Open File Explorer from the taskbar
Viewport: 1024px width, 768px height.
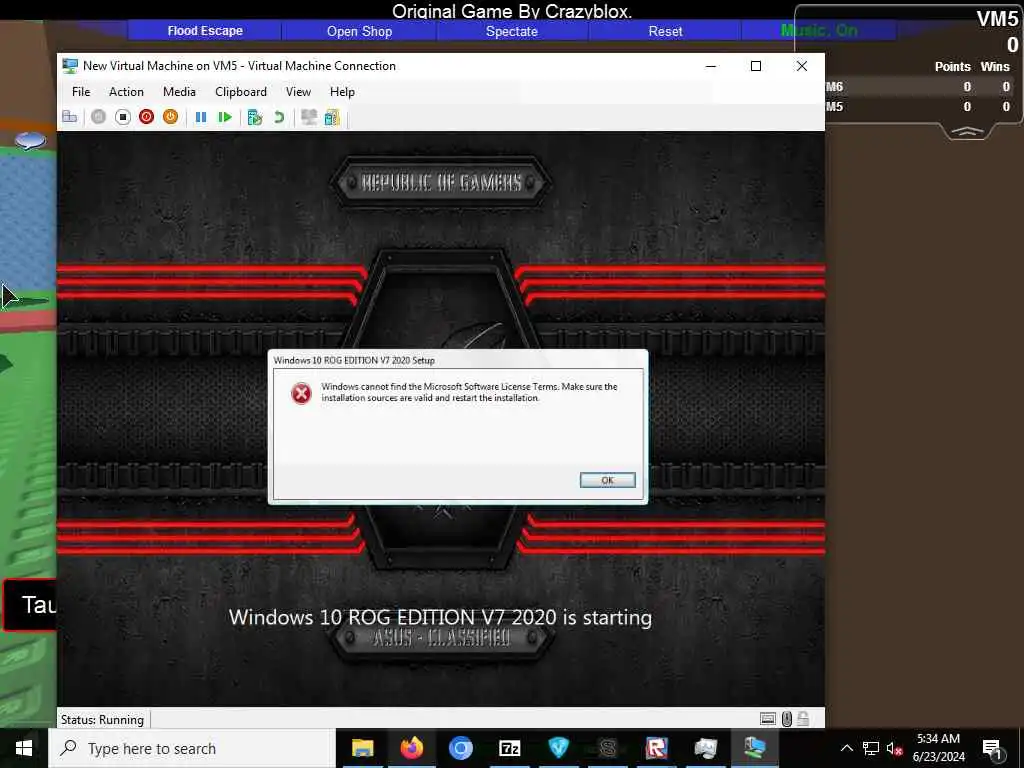click(362, 748)
